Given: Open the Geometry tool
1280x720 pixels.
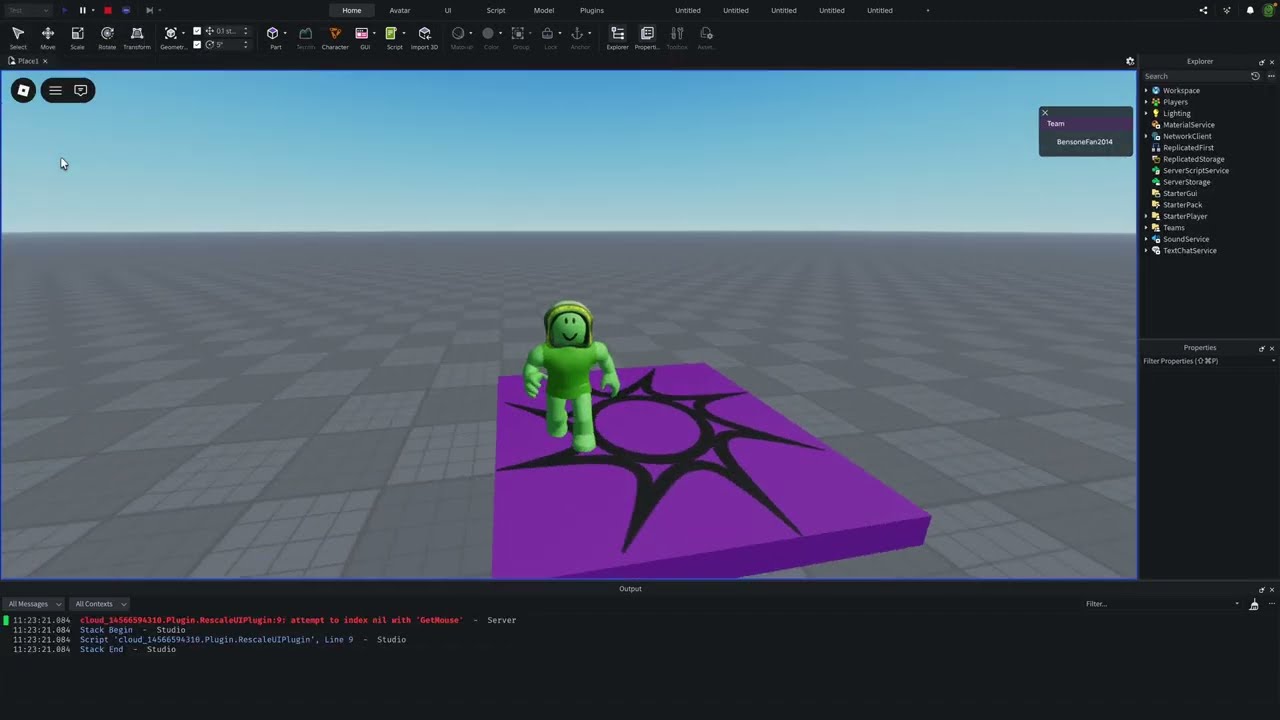Looking at the screenshot, I should [171, 38].
